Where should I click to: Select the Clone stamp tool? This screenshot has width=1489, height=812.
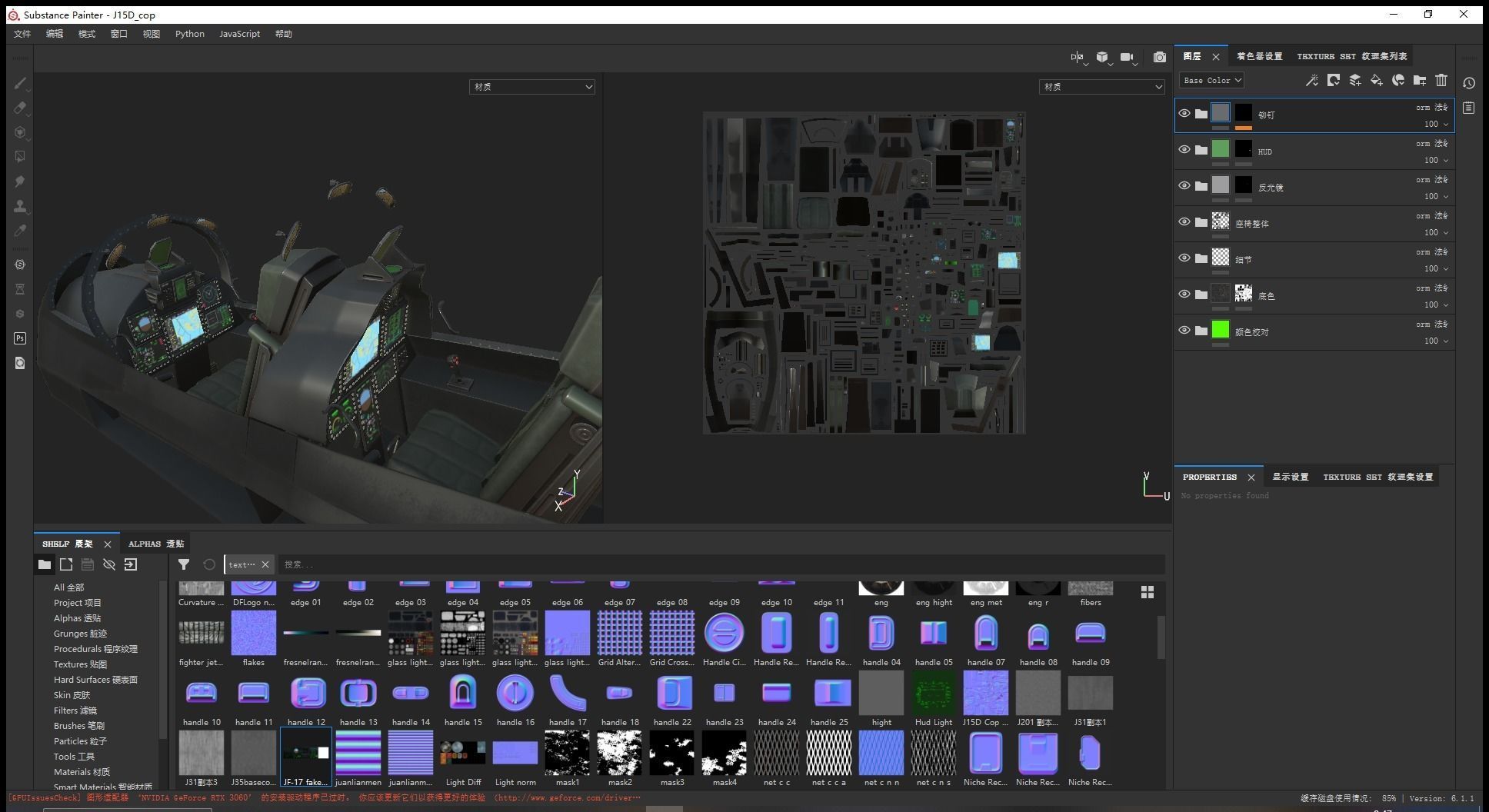20,206
